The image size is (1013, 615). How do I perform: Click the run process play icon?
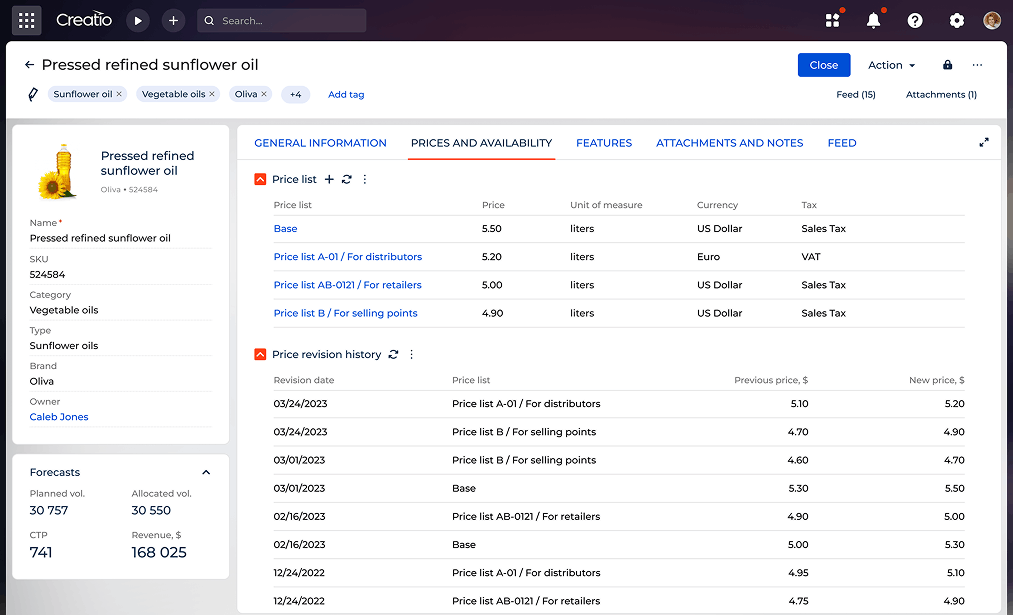[x=138, y=20]
